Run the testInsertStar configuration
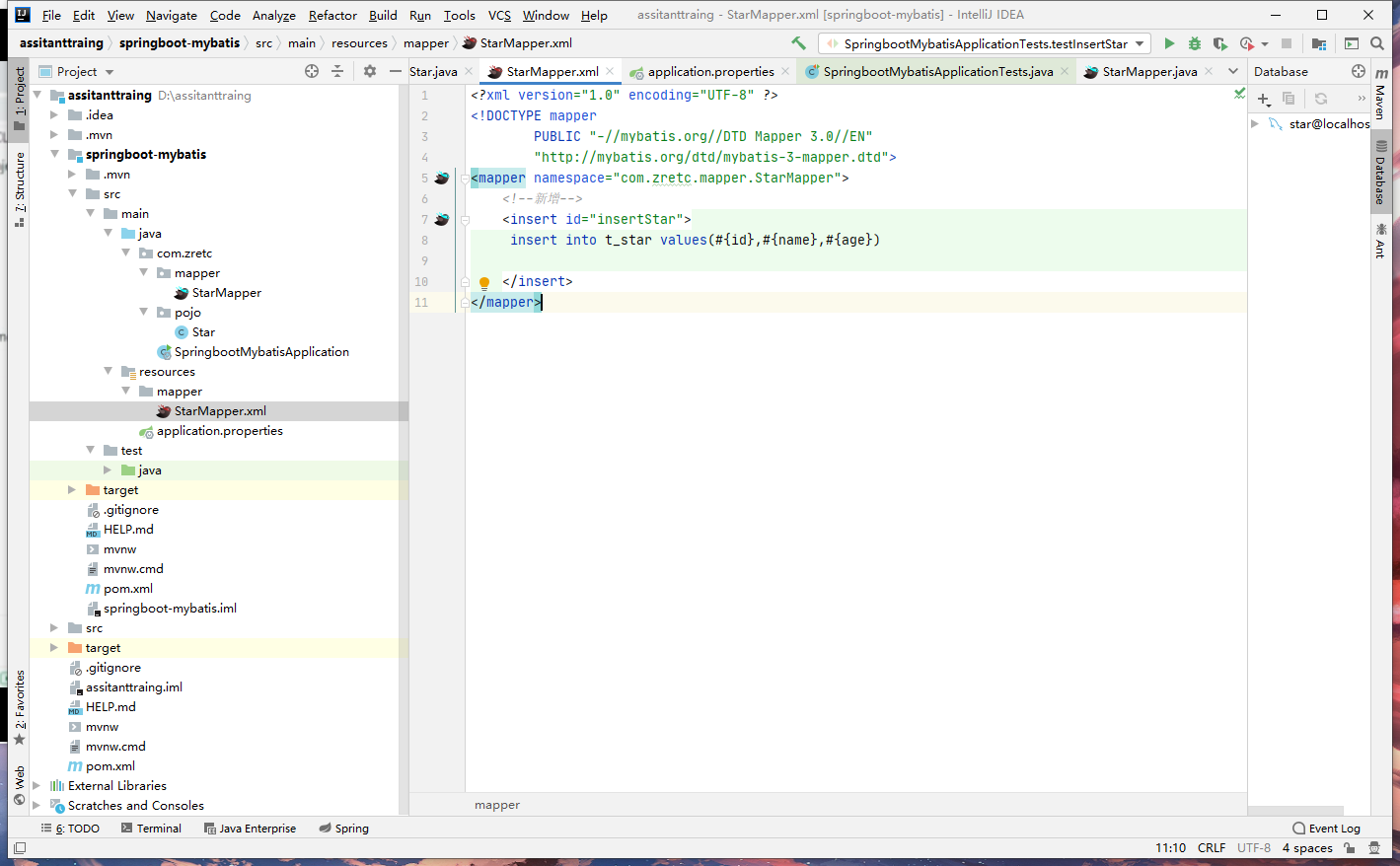Image resolution: width=1400 pixels, height=866 pixels. tap(1169, 43)
